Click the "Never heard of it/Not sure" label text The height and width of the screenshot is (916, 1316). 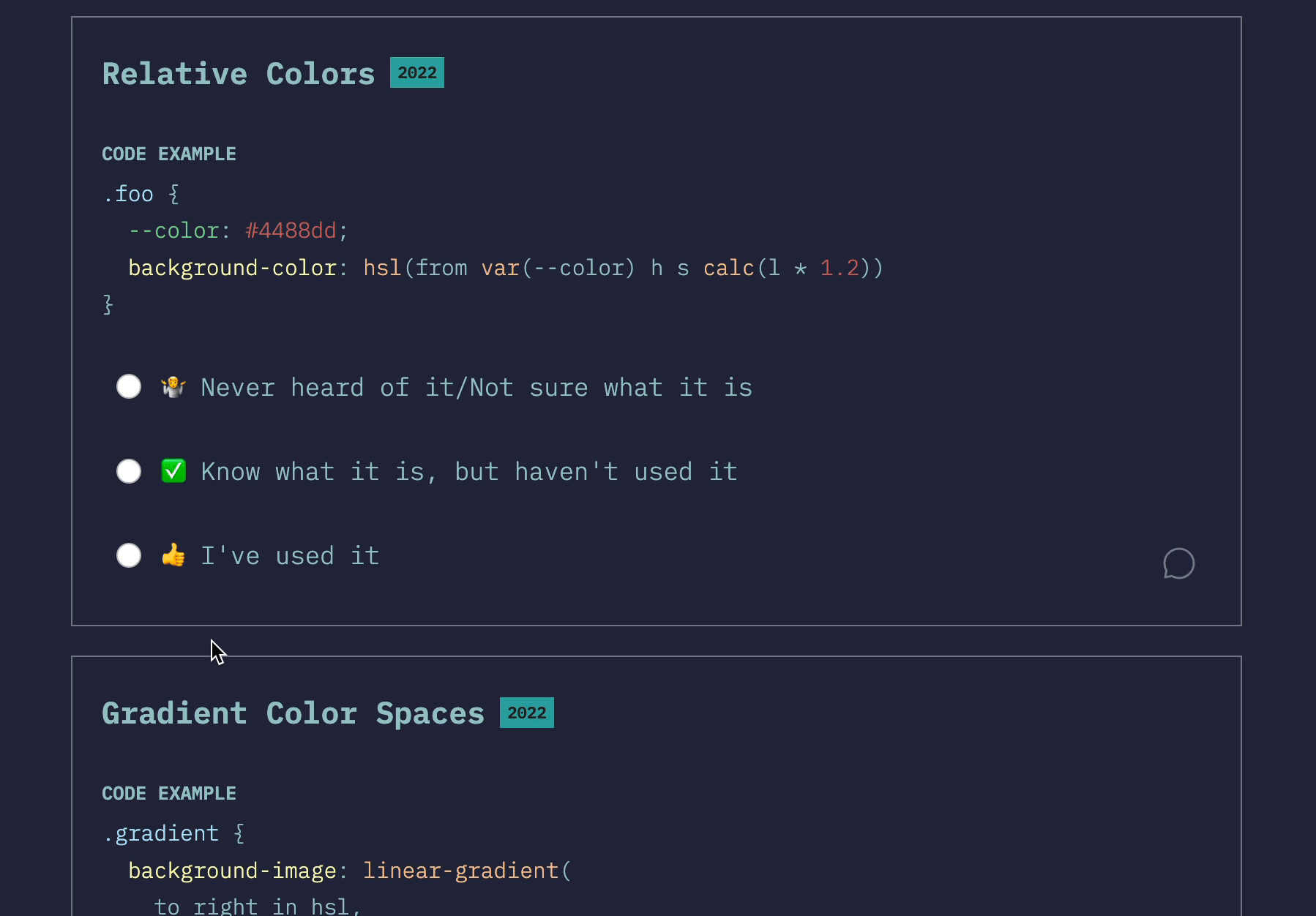click(x=476, y=387)
